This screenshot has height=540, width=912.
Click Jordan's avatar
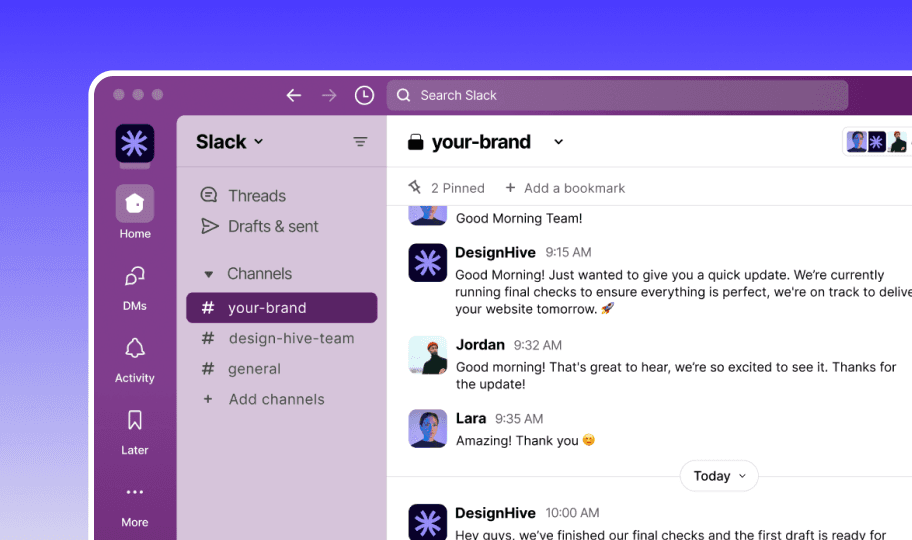428,355
